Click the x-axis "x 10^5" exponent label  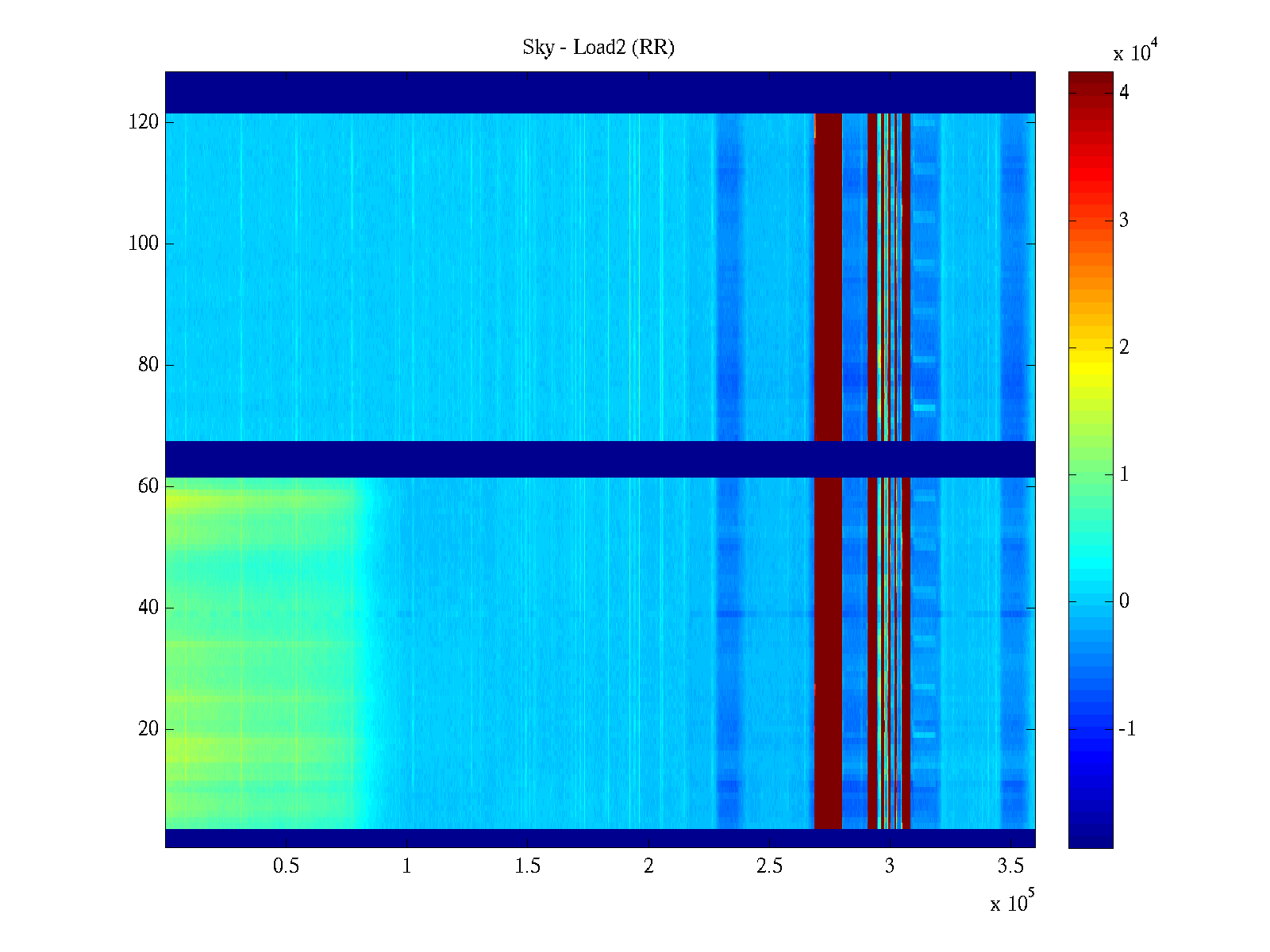(1012, 902)
